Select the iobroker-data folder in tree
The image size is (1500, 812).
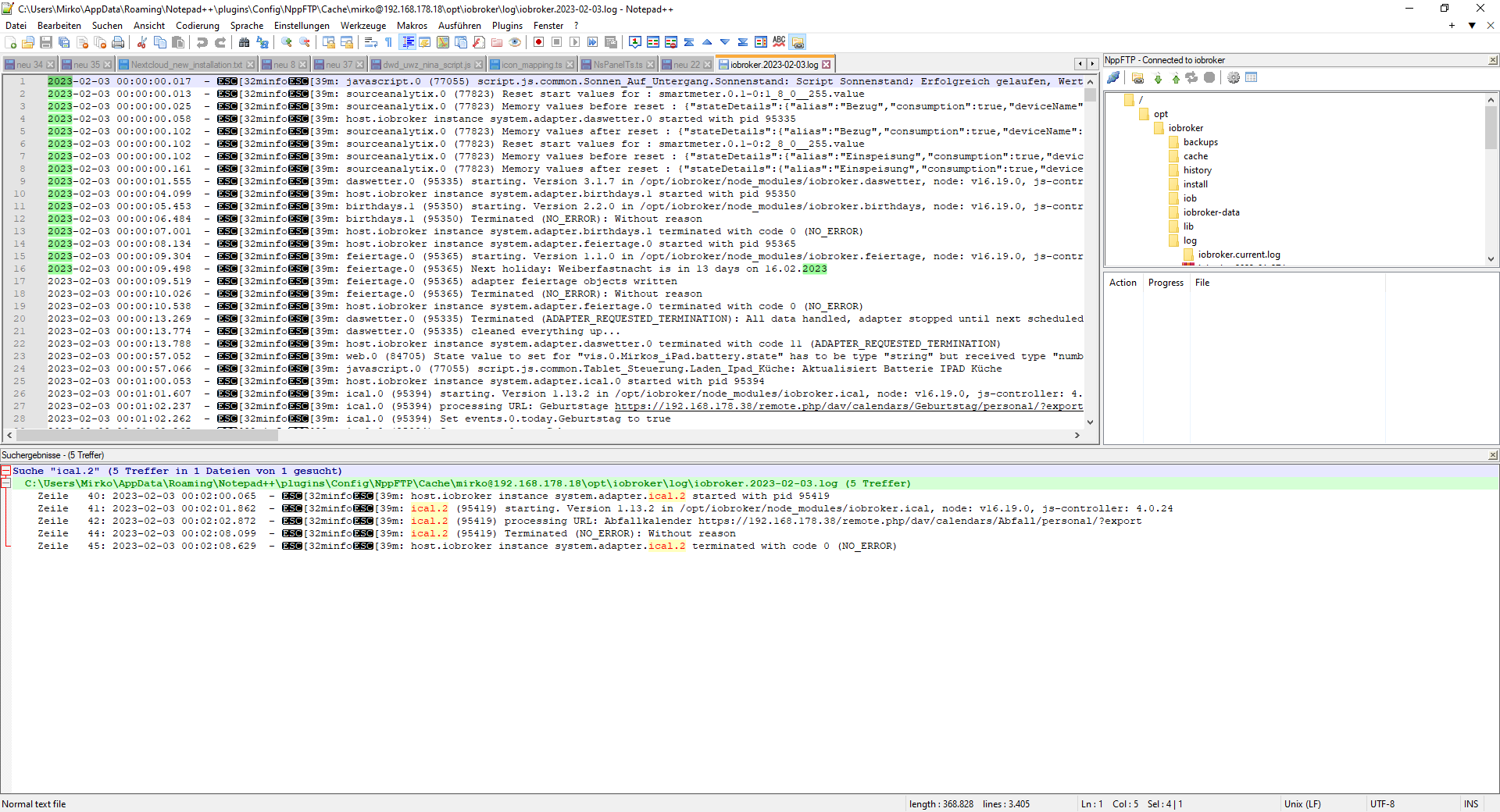click(x=1211, y=212)
